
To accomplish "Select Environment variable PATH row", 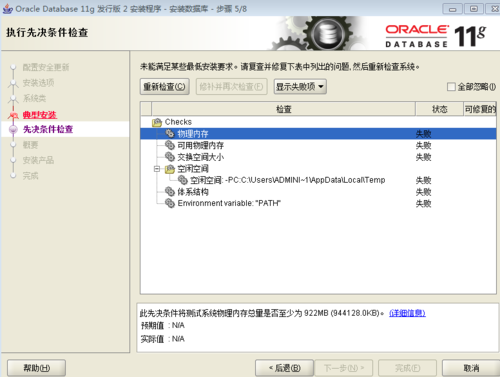I will 318,203.
